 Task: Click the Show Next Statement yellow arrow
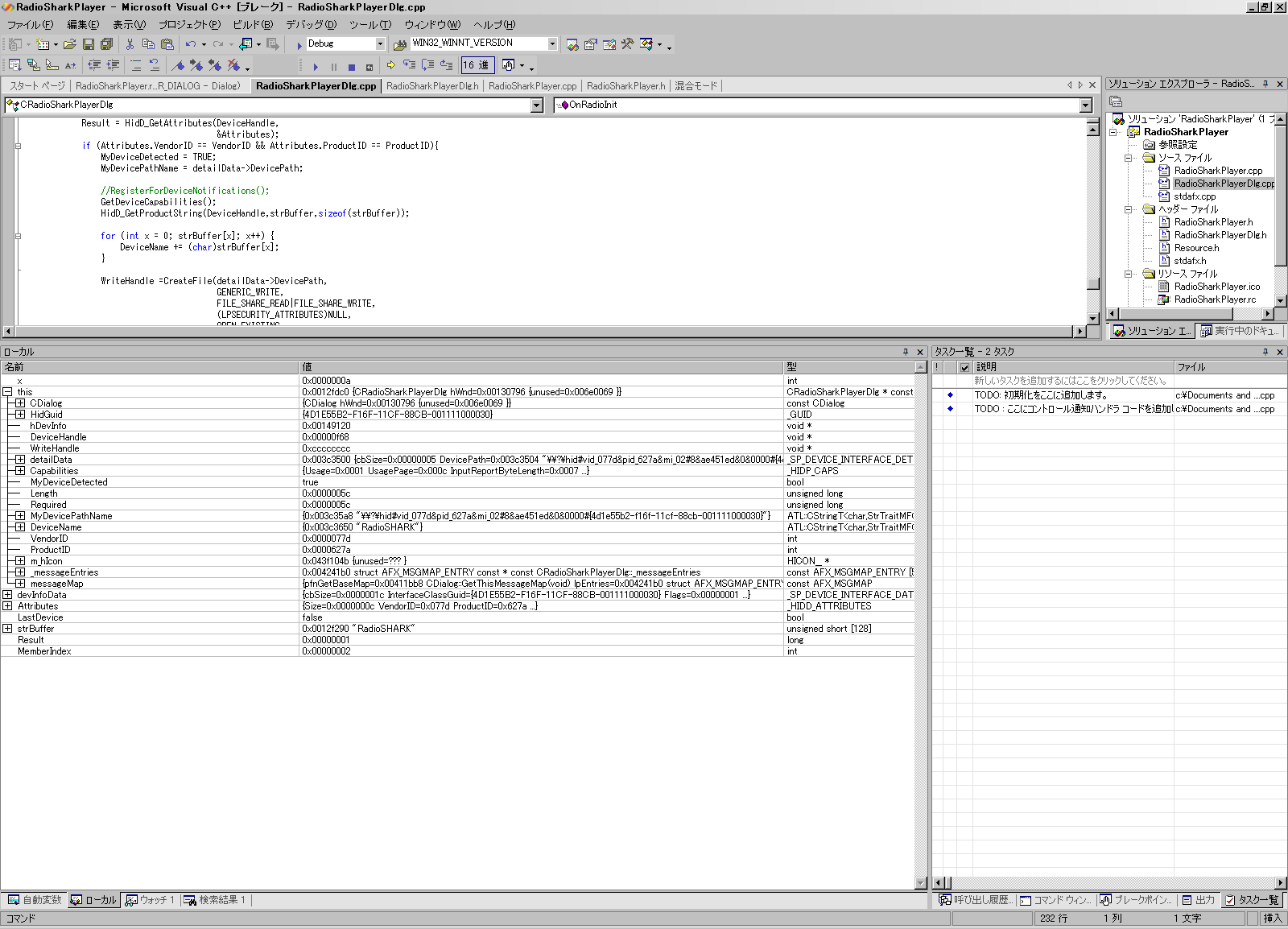tap(391, 65)
